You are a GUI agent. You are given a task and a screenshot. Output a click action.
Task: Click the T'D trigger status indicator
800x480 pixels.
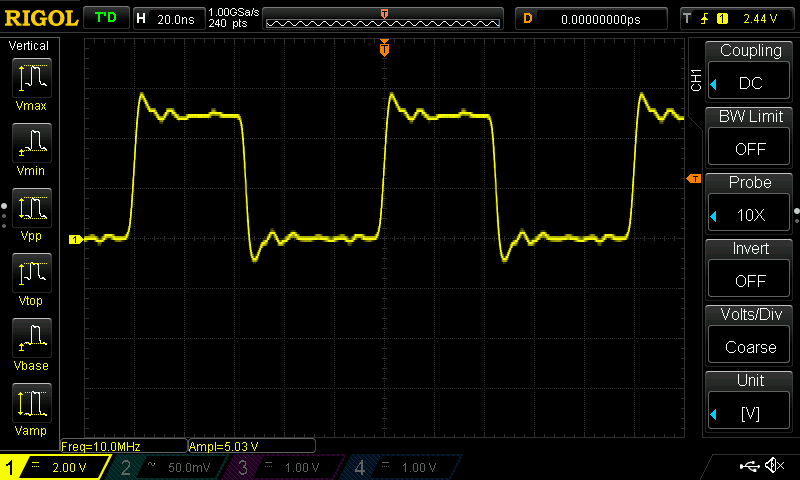[106, 18]
